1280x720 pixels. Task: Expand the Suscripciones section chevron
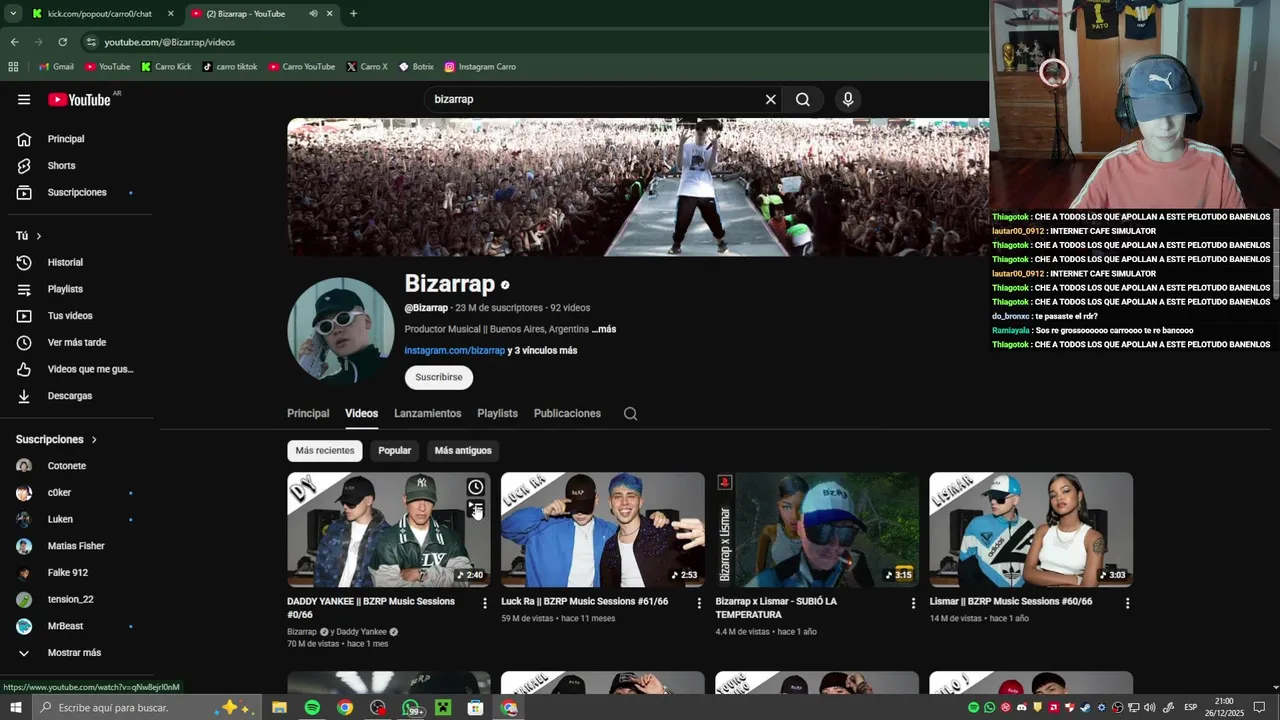tap(94, 440)
